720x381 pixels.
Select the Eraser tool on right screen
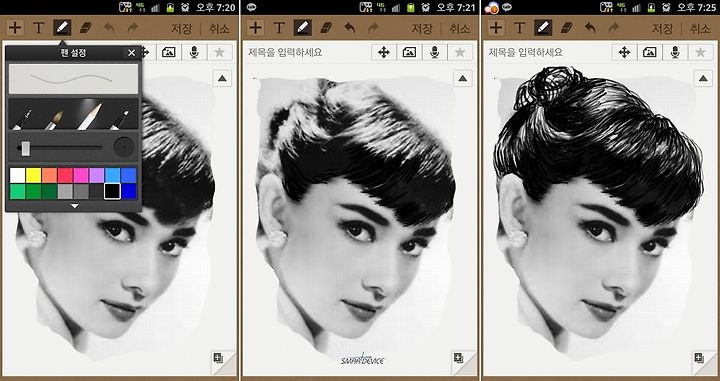click(x=567, y=28)
